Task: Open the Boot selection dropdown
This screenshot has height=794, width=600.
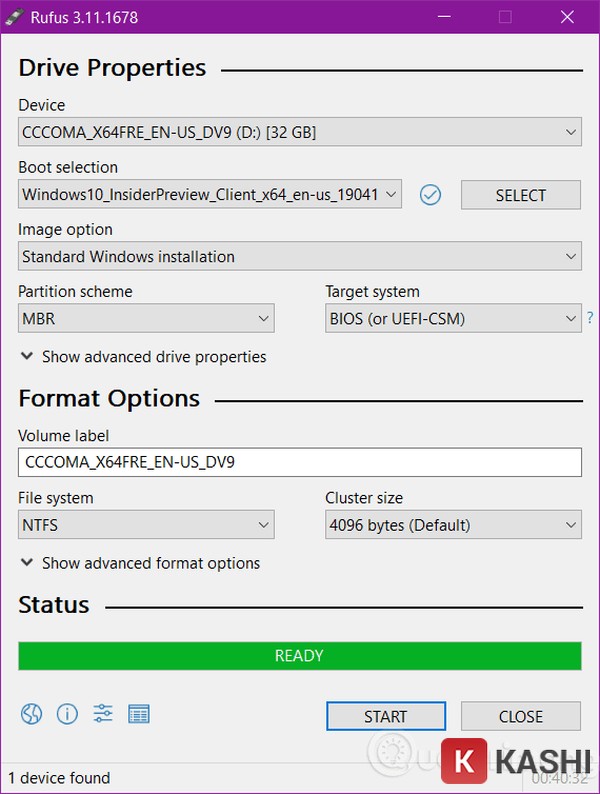Action: point(210,195)
